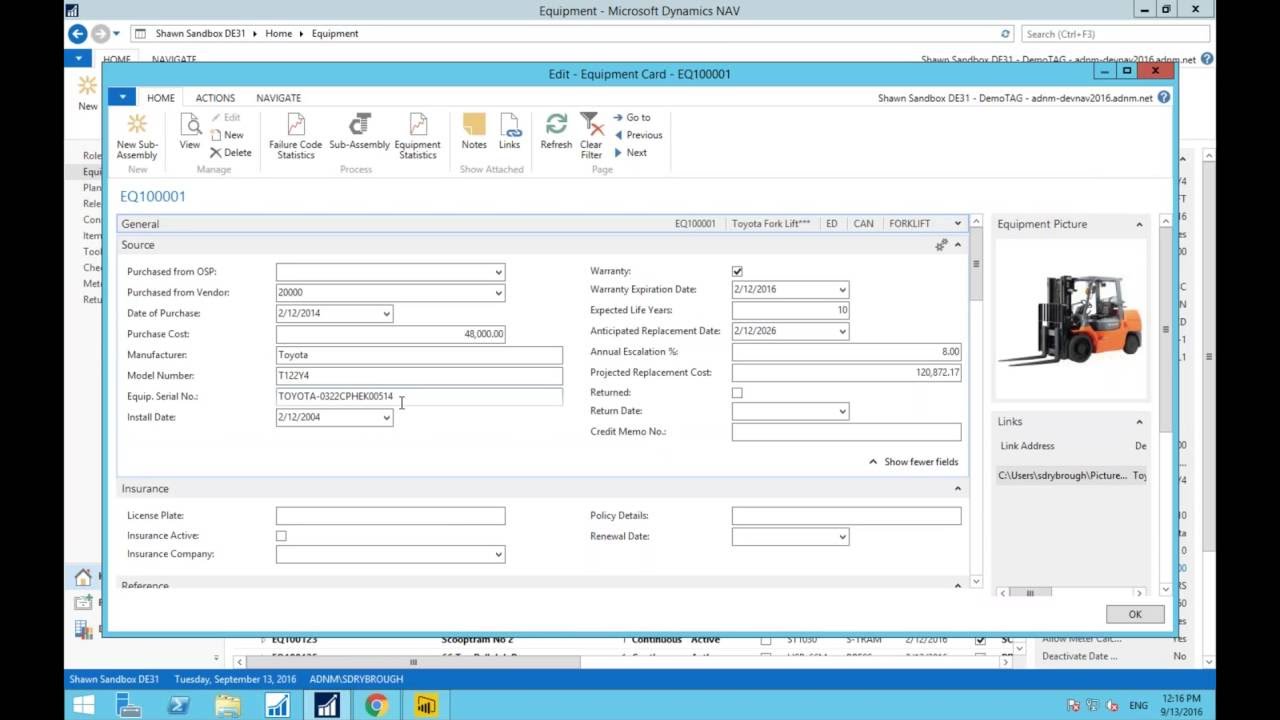Click the Clear Filter icon
The height and width of the screenshot is (720, 1280).
[591, 135]
